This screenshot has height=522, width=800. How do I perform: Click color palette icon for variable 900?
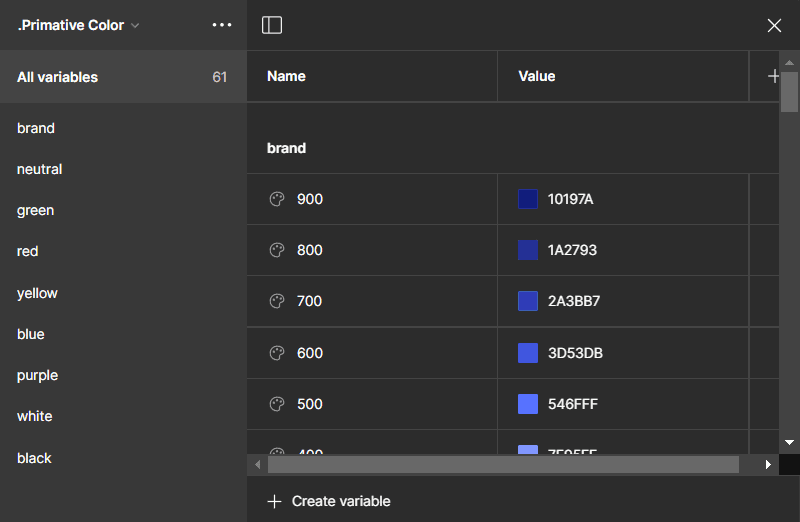277,199
